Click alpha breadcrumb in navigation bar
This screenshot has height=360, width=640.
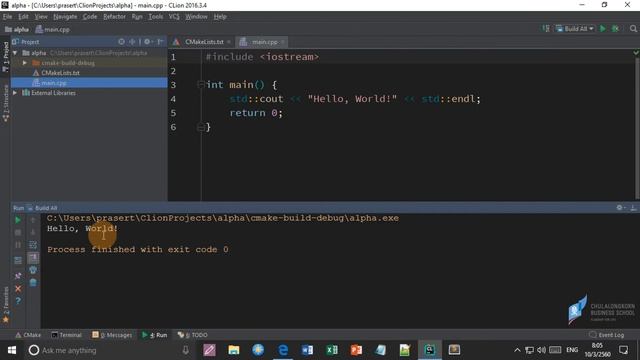tap(17, 29)
